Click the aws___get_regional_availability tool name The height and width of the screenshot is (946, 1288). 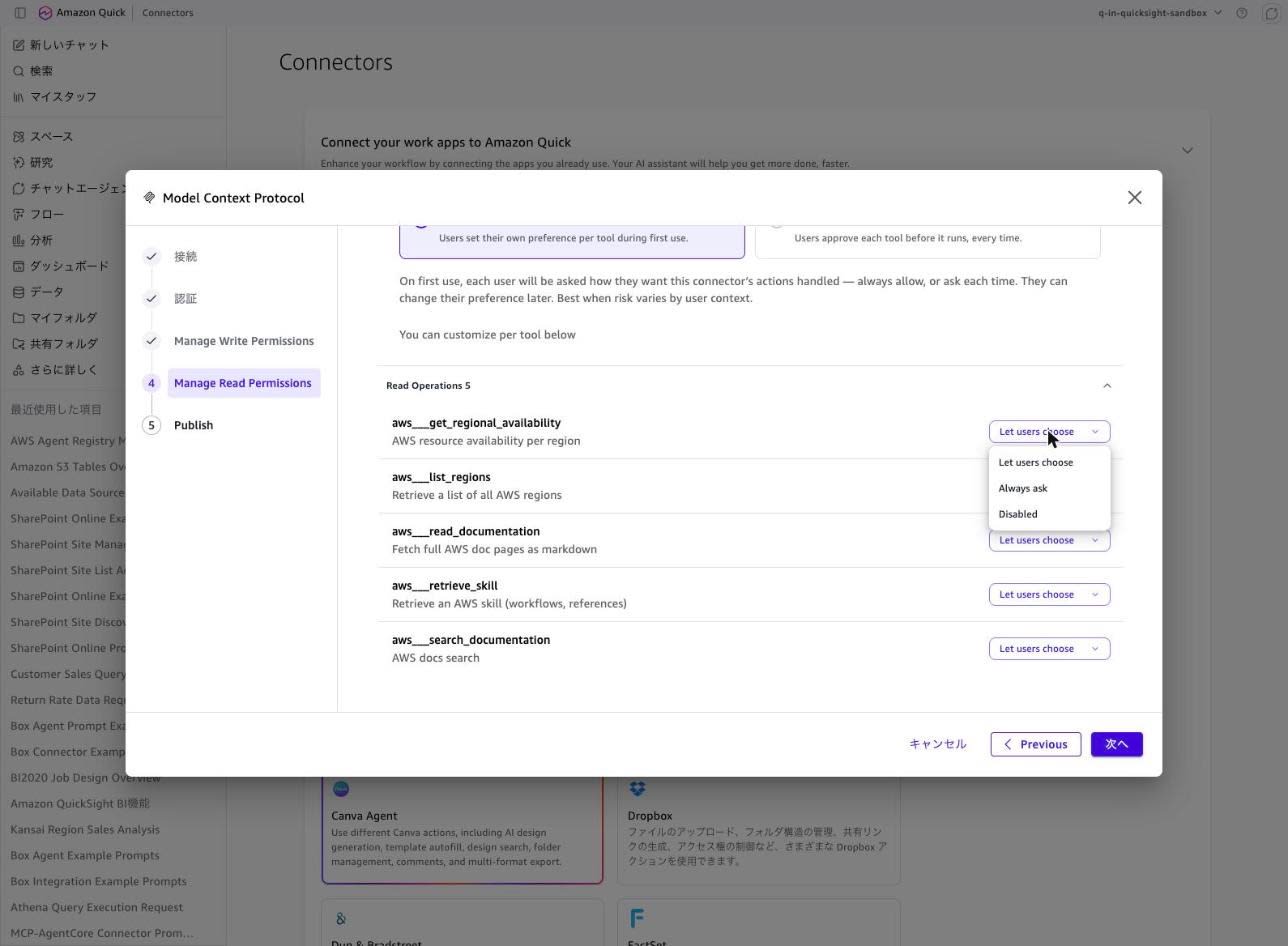point(476,423)
